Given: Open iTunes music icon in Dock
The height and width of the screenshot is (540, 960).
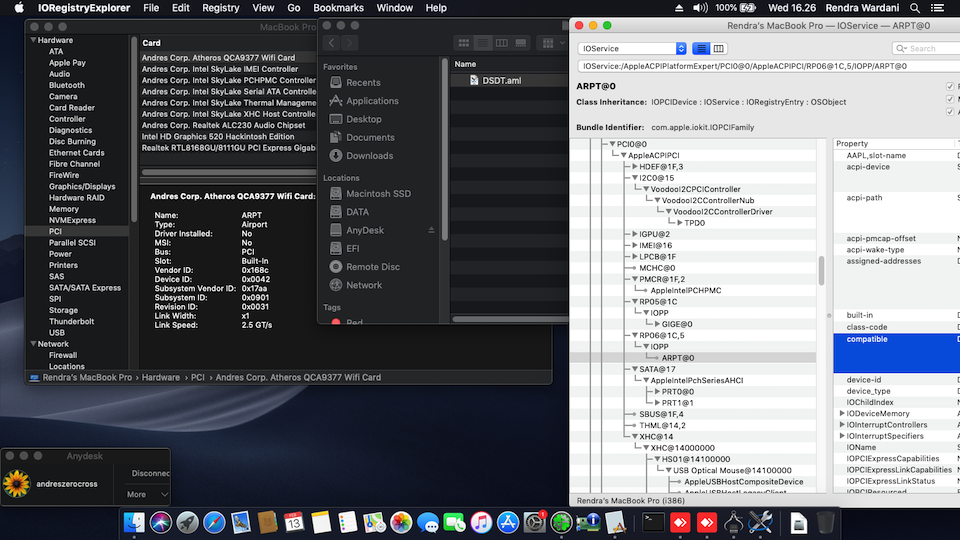Looking at the screenshot, I should pyautogui.click(x=481, y=523).
